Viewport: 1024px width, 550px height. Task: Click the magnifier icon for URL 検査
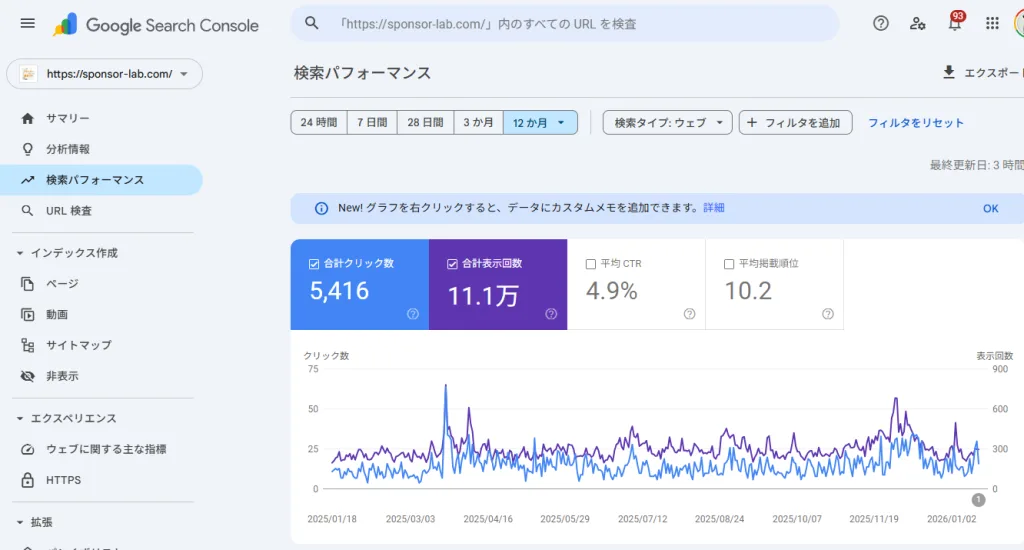(27, 210)
